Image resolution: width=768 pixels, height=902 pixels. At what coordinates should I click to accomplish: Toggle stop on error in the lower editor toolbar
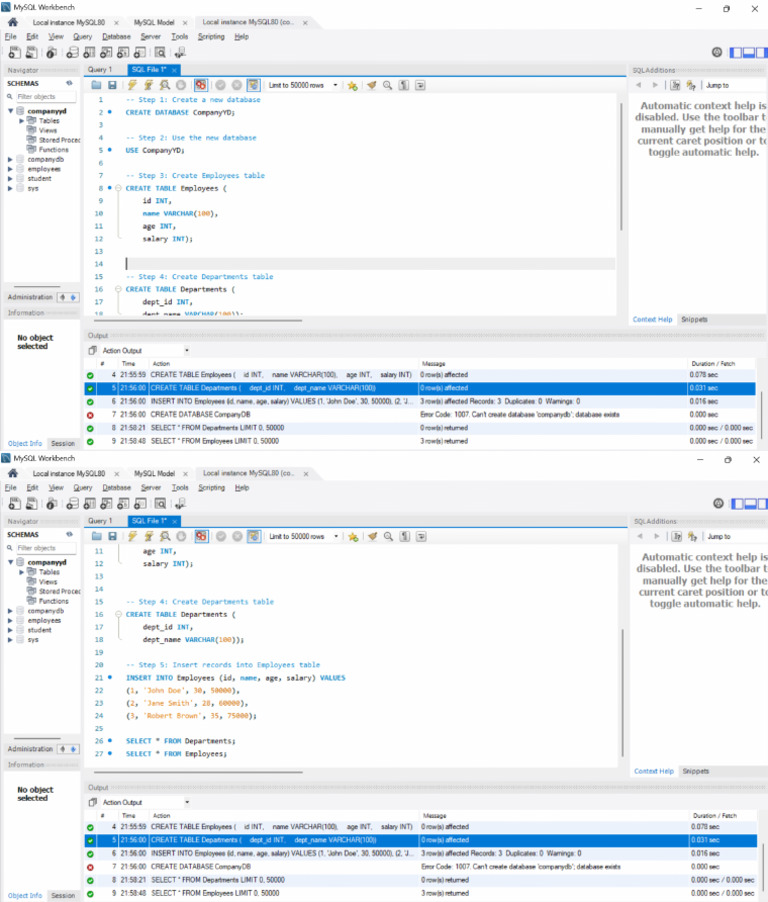[201, 536]
